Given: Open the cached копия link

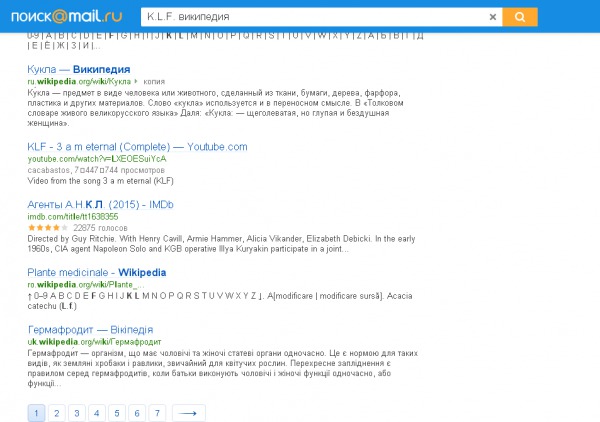Looking at the screenshot, I should point(154,81).
